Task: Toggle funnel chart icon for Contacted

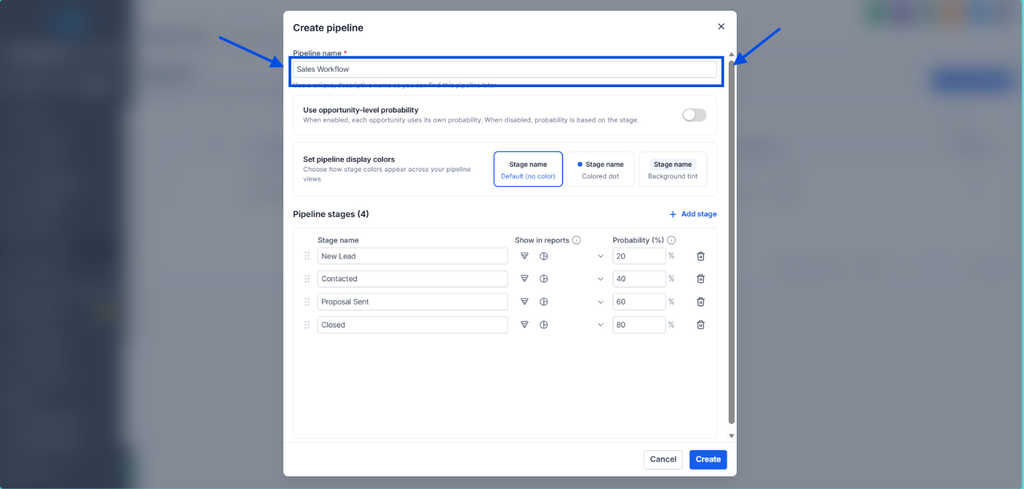Action: pos(524,279)
